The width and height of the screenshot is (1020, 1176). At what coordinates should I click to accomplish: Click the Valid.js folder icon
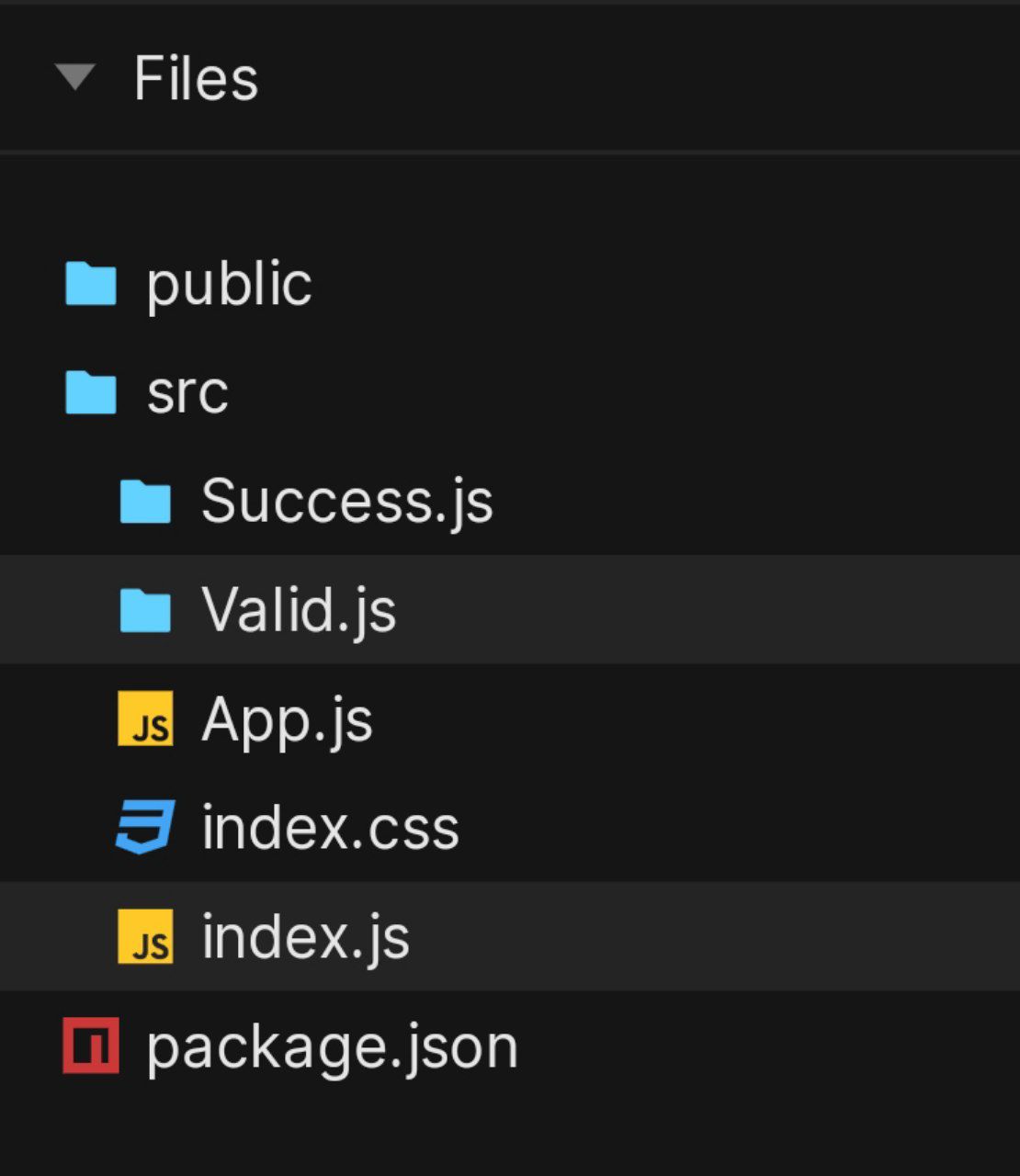click(x=145, y=610)
